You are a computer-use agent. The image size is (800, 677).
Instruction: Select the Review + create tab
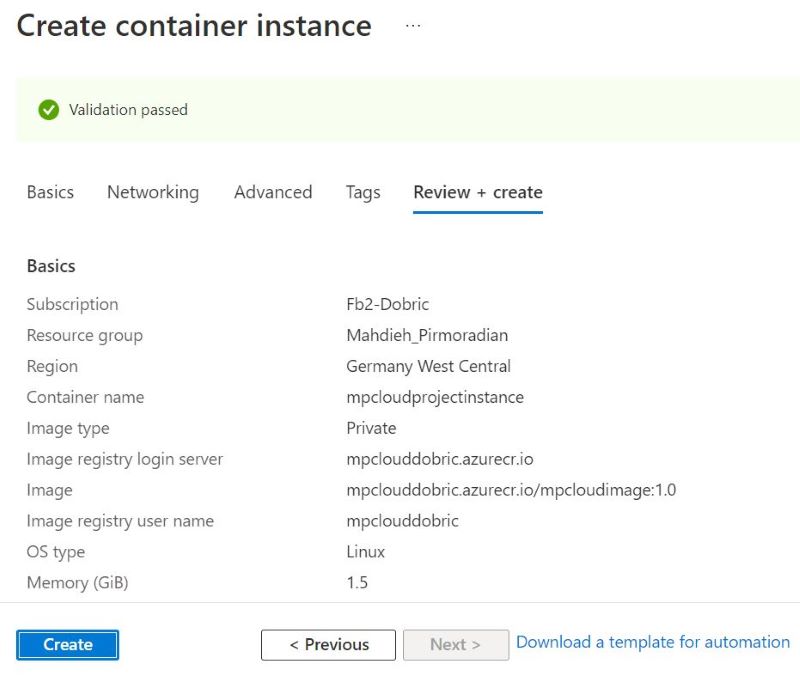click(x=477, y=192)
